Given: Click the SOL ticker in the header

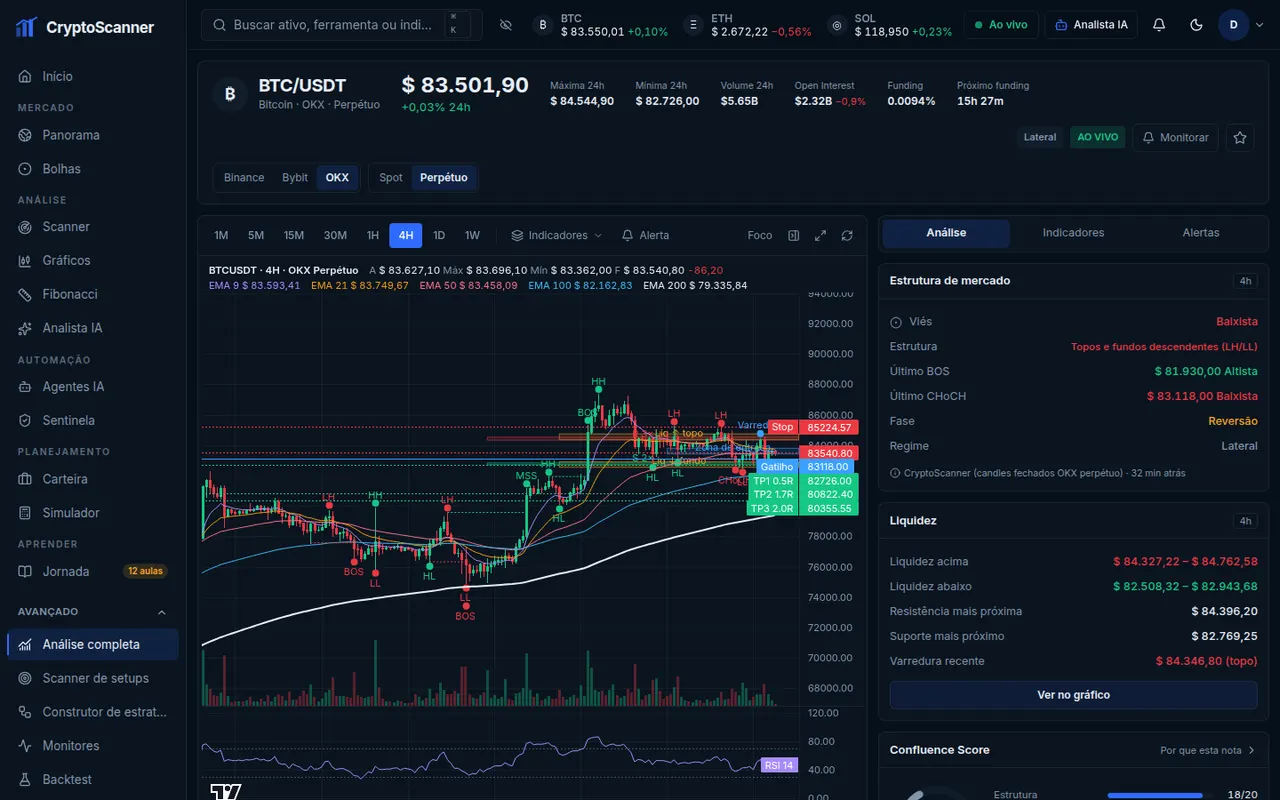Looking at the screenshot, I should (889, 25).
